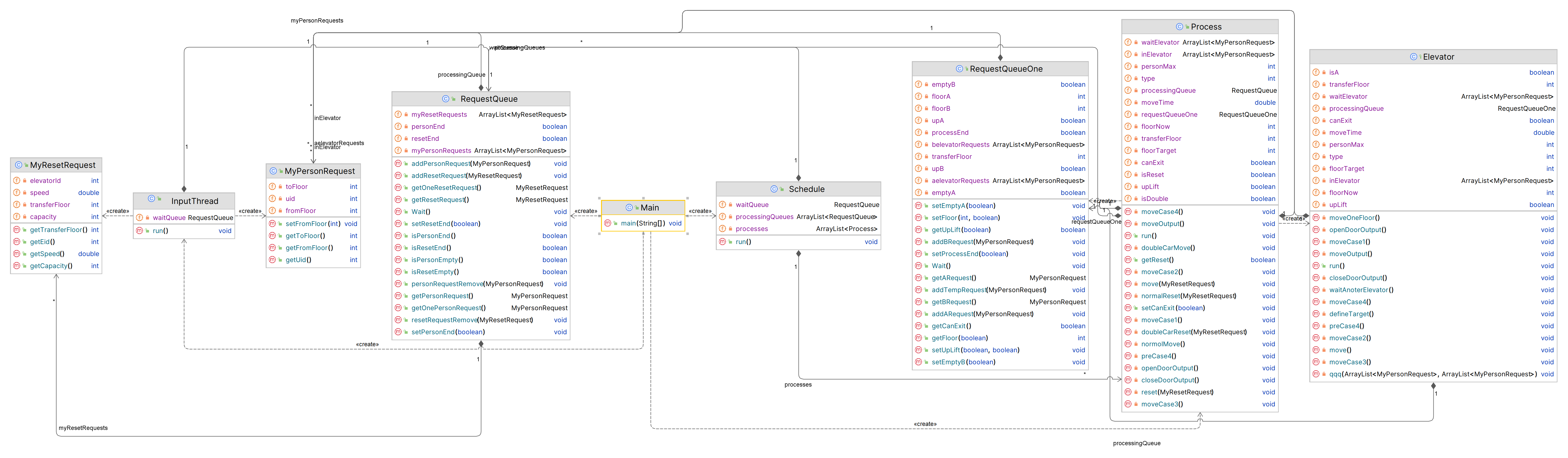The image size is (1568, 458).
Task: Click the class icon beside Elevator title
Action: coord(1413,57)
